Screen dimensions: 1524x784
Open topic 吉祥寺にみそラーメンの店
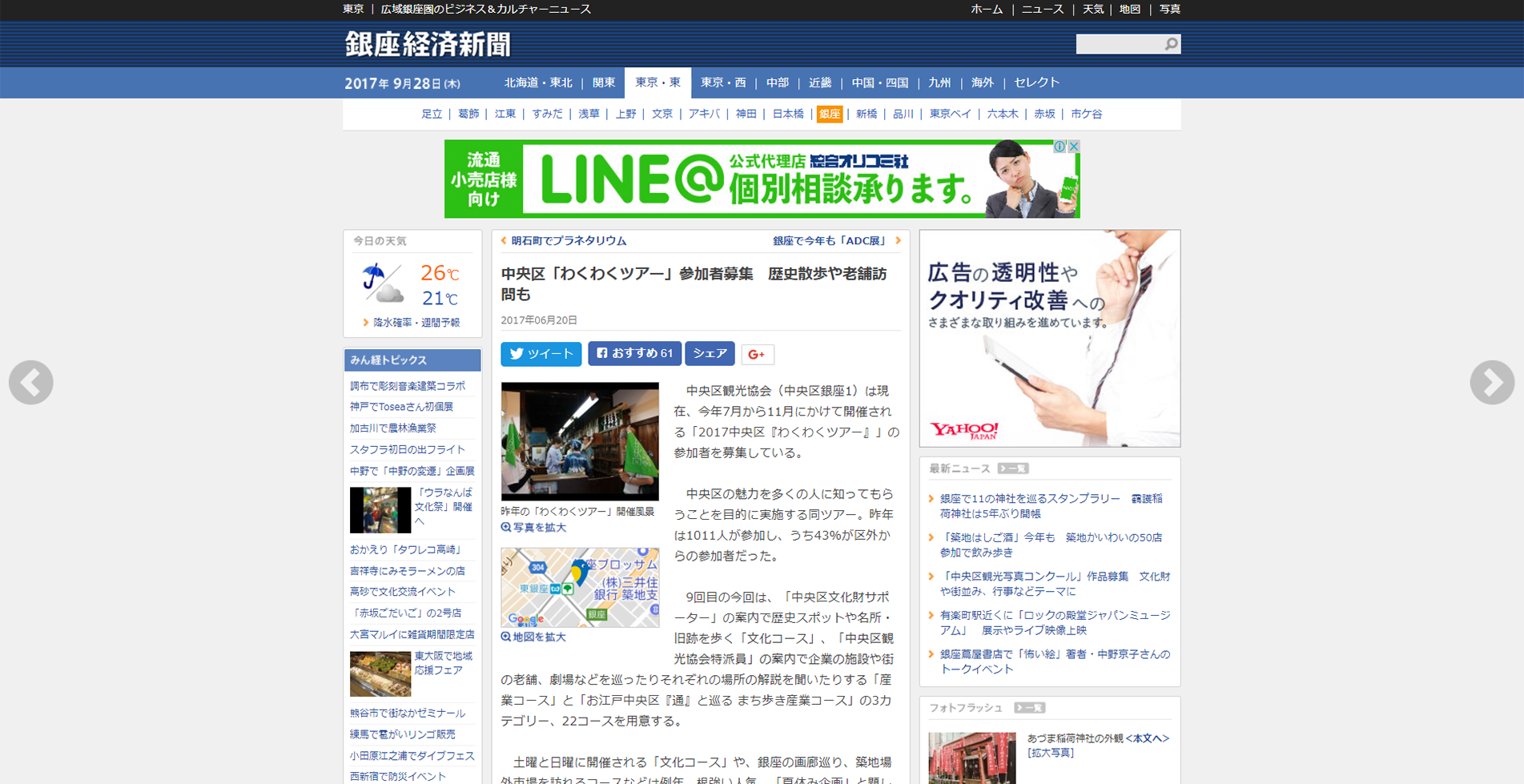click(408, 571)
